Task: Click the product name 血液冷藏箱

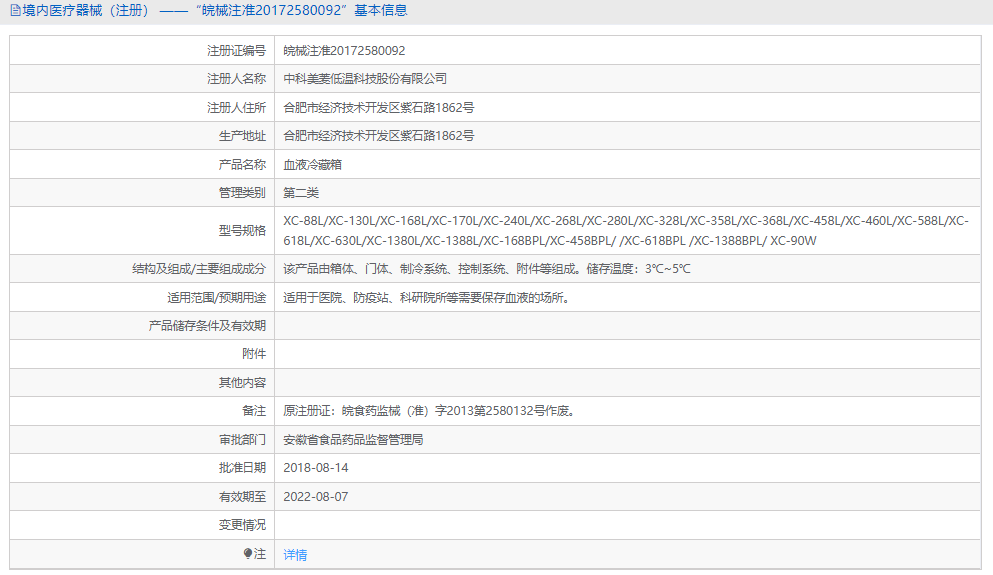Action: [312, 165]
